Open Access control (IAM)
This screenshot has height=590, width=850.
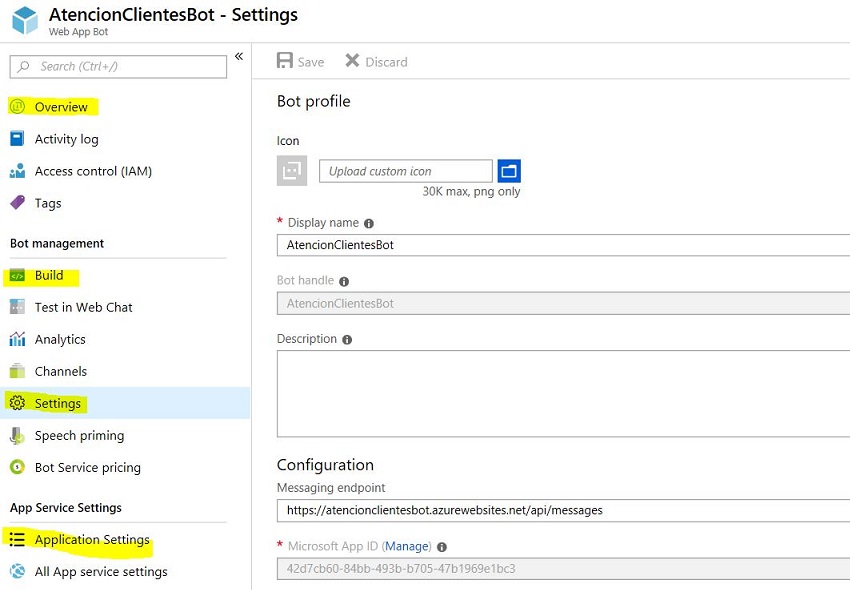pos(93,171)
